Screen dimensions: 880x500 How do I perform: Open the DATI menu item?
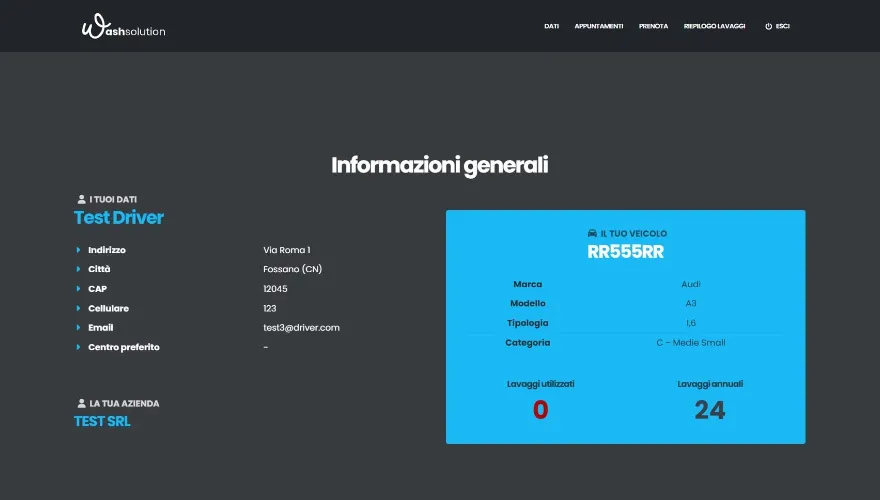[551, 26]
